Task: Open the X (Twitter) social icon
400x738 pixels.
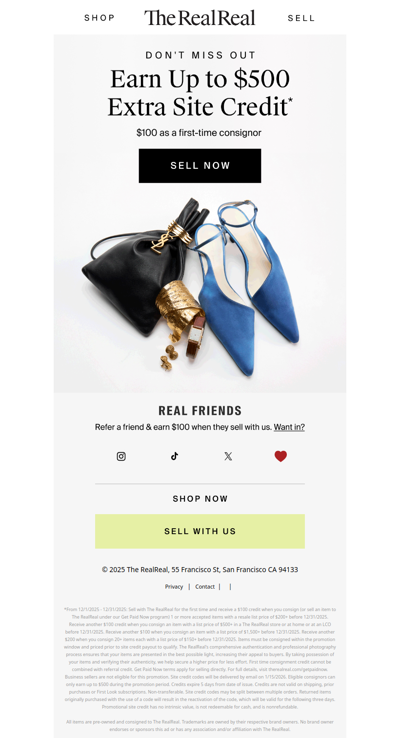Action: coord(228,456)
